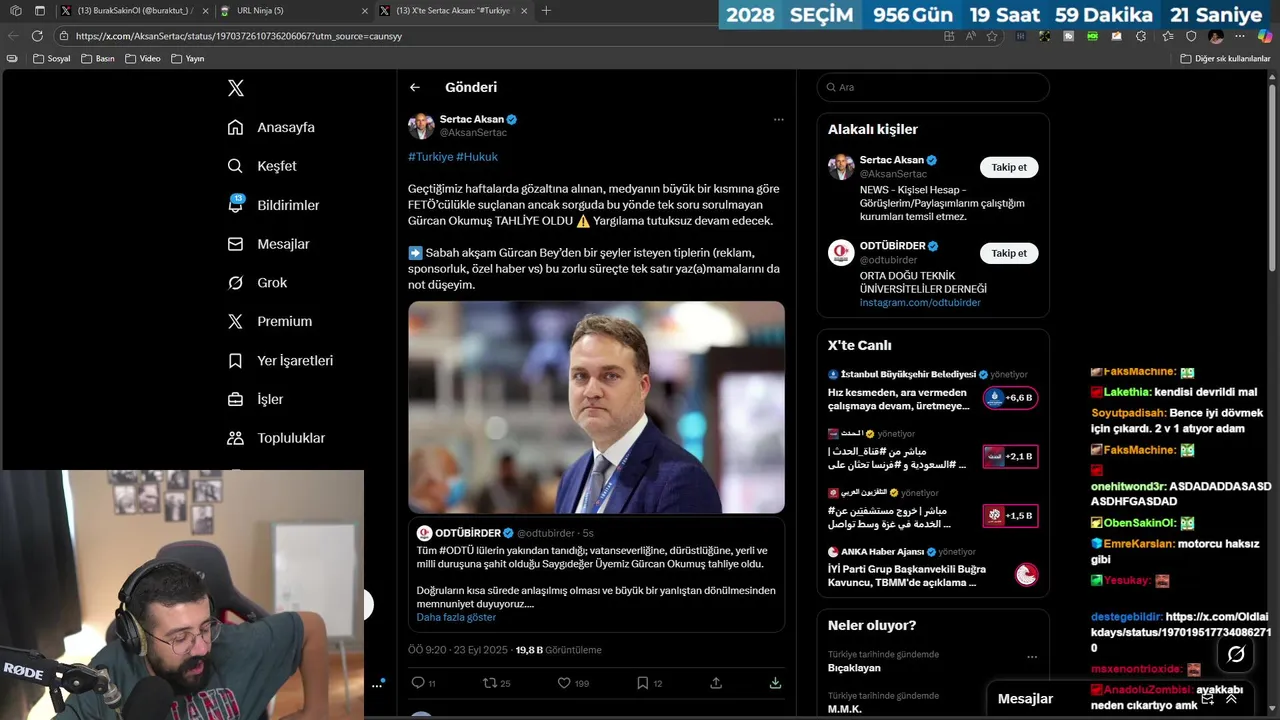Screen dimensions: 1280x720
Task: Click the download icon under the post
Action: pos(775,683)
